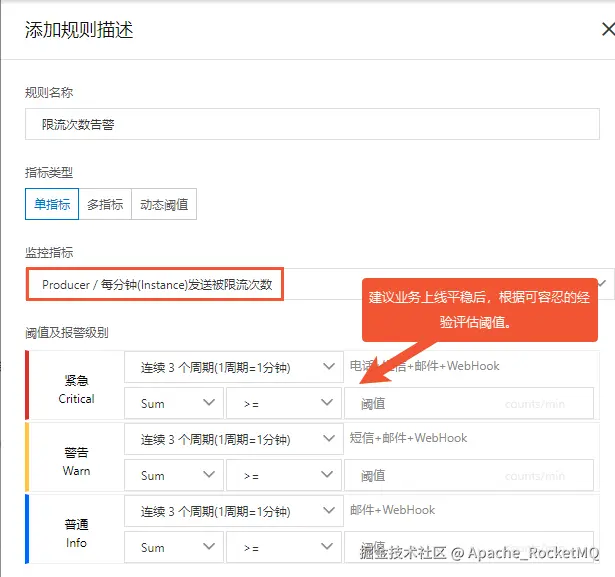Viewport: 615px width, 577px height.
Task: Click the 普通 Info level label
Action: coord(76,533)
